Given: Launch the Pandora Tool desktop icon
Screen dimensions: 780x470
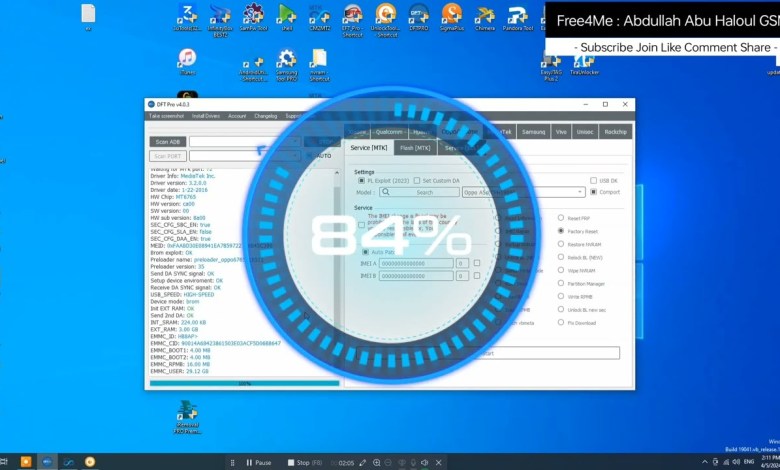Looking at the screenshot, I should [517, 16].
